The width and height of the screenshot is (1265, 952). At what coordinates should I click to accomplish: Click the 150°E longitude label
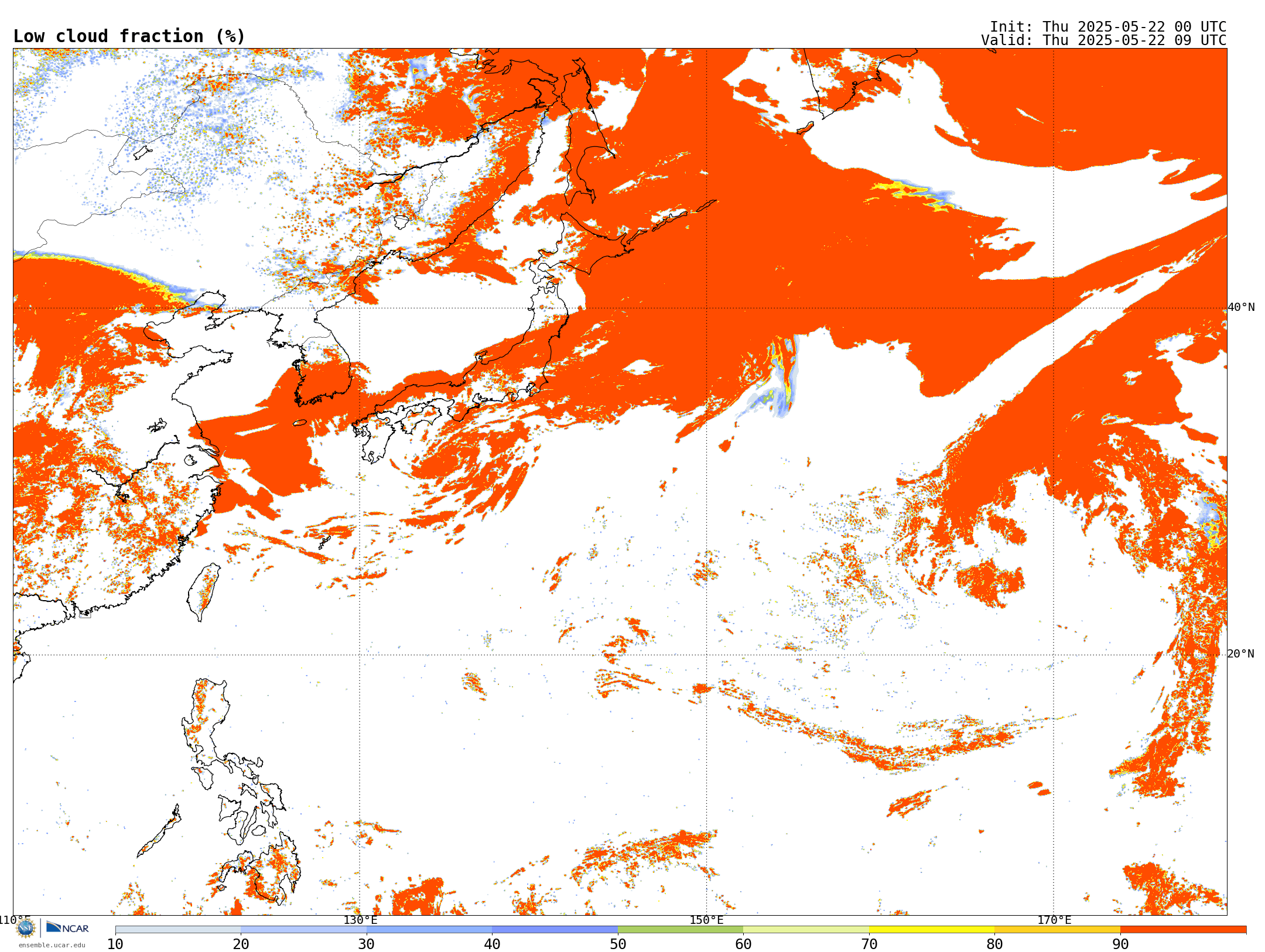[x=706, y=920]
